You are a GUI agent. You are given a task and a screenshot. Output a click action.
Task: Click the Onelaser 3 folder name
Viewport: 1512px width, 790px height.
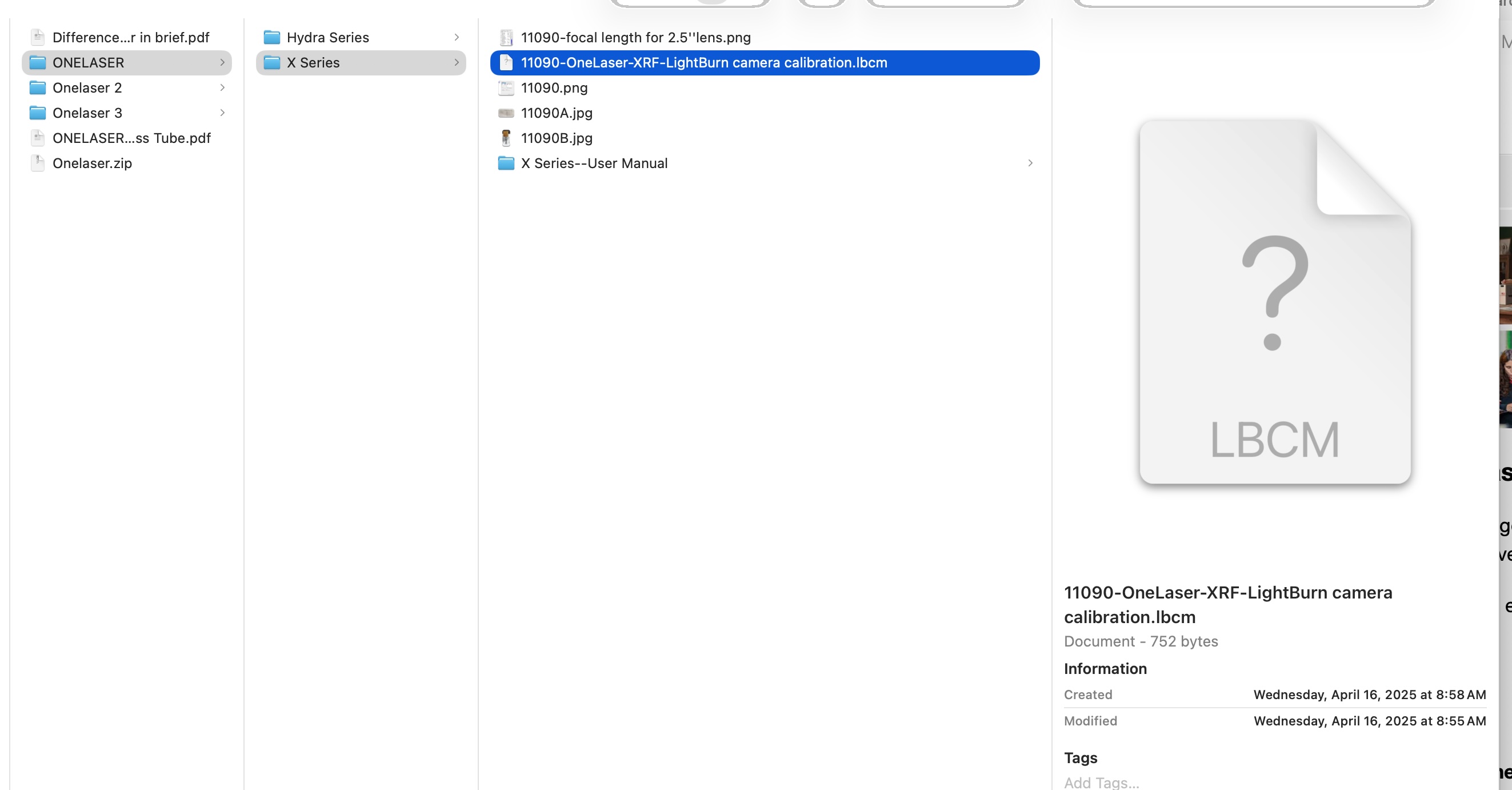click(87, 113)
